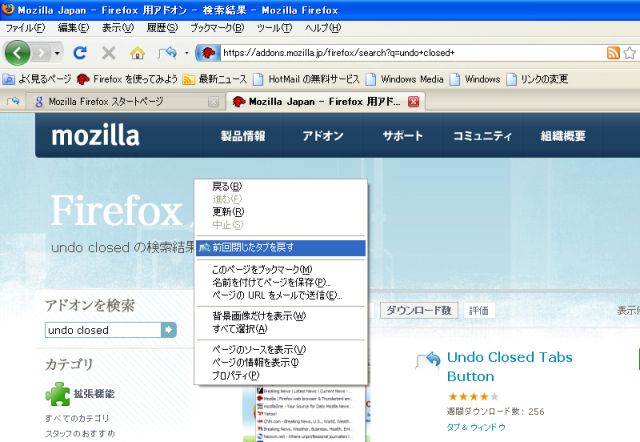Bookmark this page with the star icon
Image resolution: width=640 pixels, height=442 pixels.
[x=630, y=53]
